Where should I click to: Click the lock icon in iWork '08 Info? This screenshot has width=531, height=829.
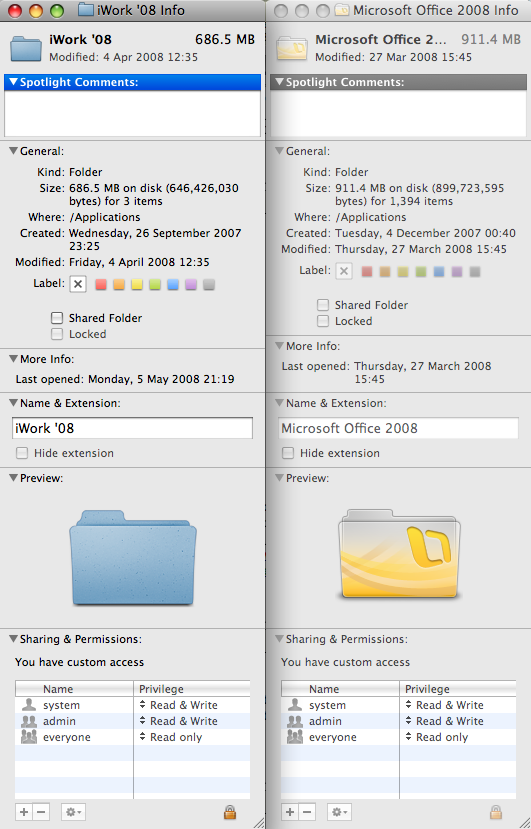click(230, 812)
